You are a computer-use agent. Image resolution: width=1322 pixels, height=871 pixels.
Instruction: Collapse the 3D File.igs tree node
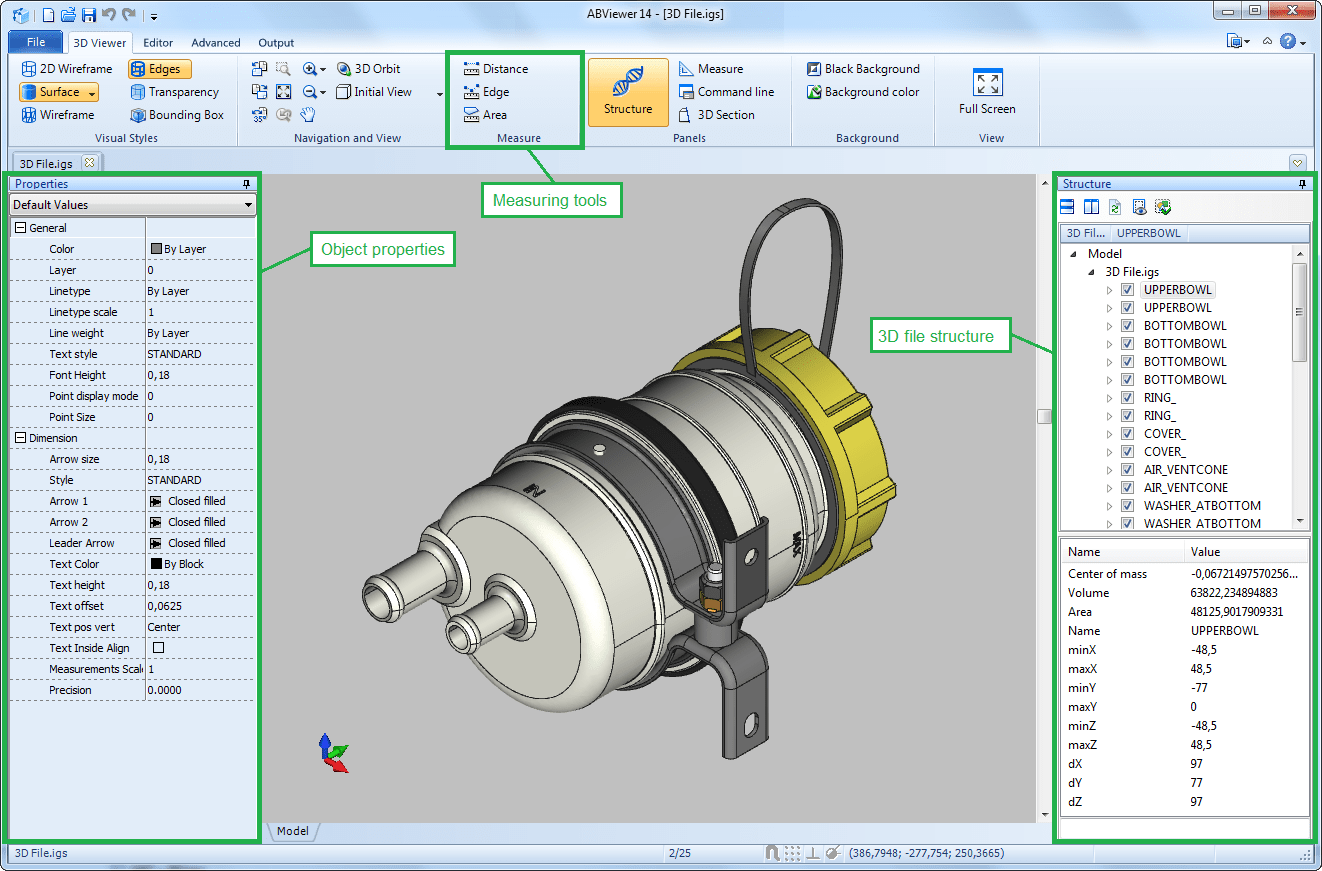(x=1090, y=271)
